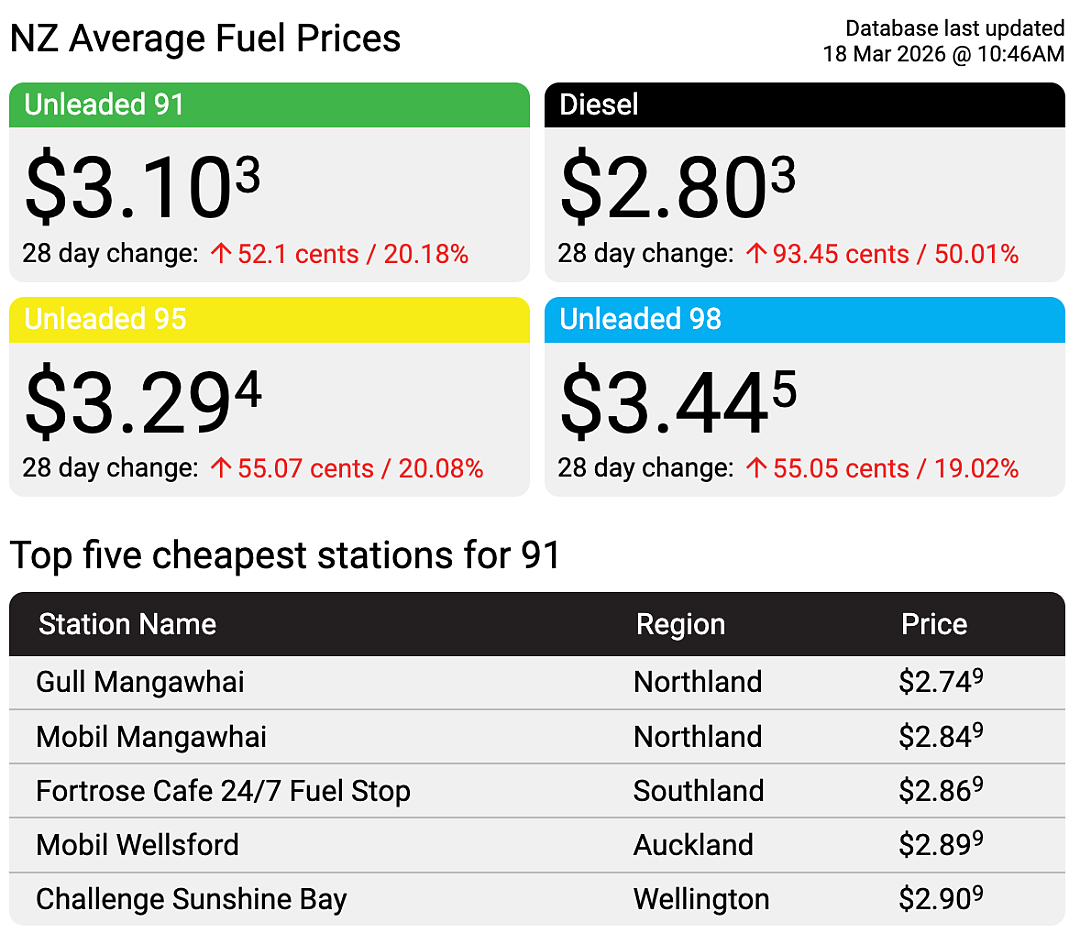Click the Station Name column header
Viewport: 1080px width, 944px height.
point(127,625)
